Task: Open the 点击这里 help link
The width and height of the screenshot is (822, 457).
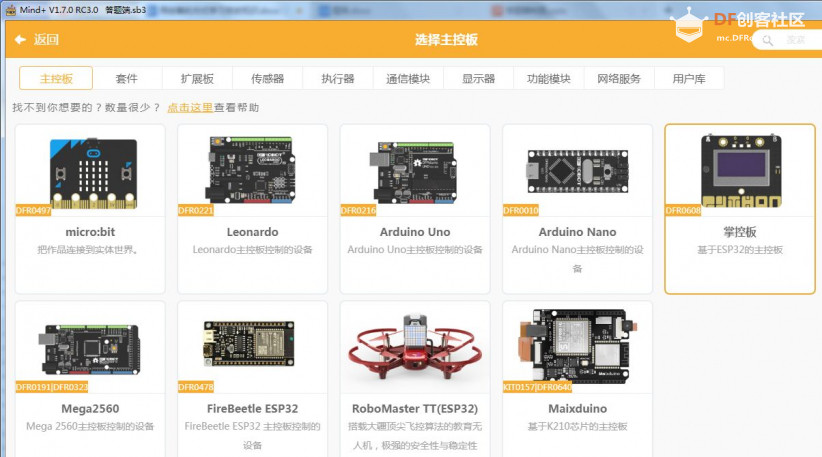Action: (190, 107)
